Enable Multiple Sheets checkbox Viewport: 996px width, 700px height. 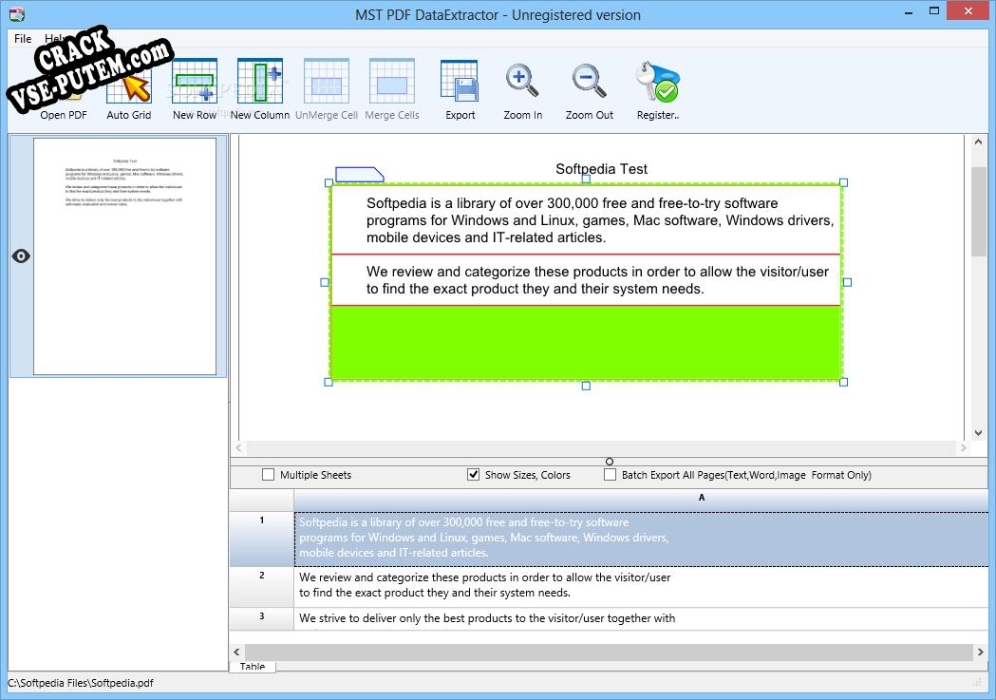268,475
